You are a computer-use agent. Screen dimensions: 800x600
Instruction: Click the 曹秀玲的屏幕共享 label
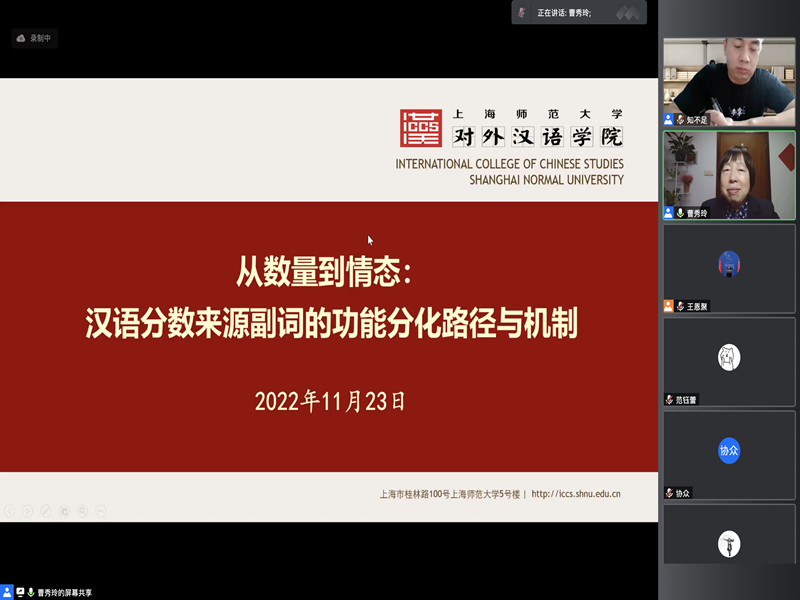point(65,592)
